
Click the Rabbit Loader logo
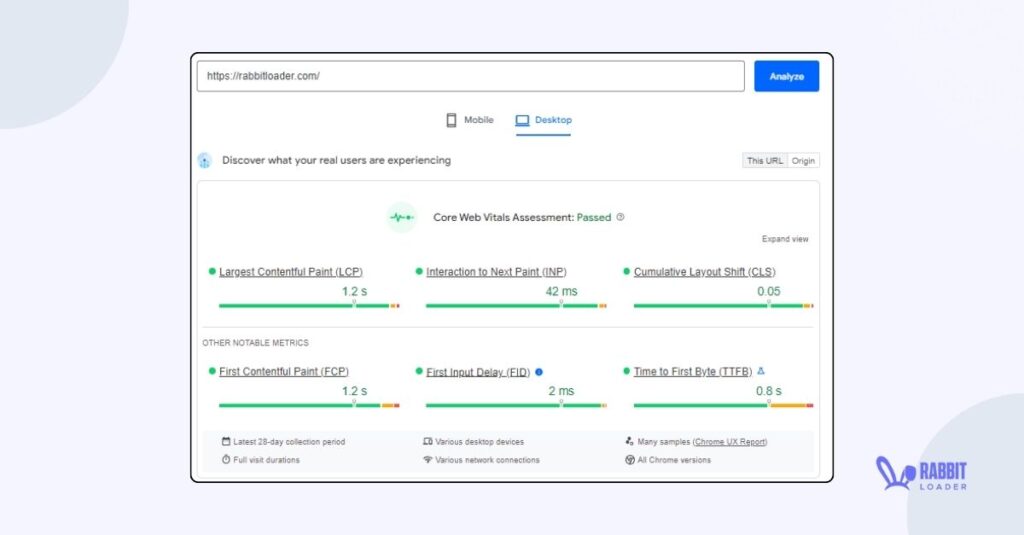click(x=921, y=474)
